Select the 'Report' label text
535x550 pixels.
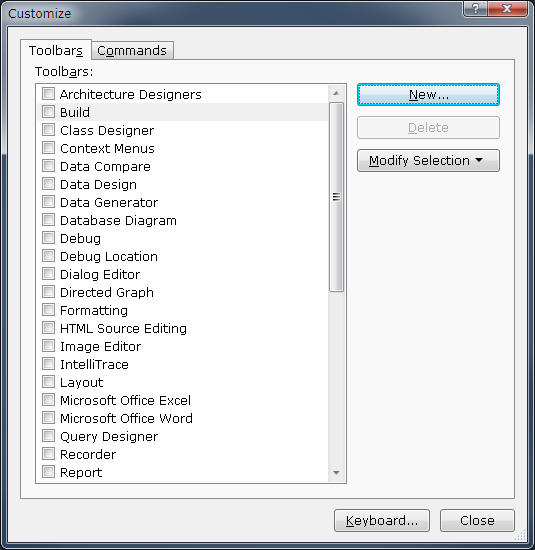tap(81, 473)
